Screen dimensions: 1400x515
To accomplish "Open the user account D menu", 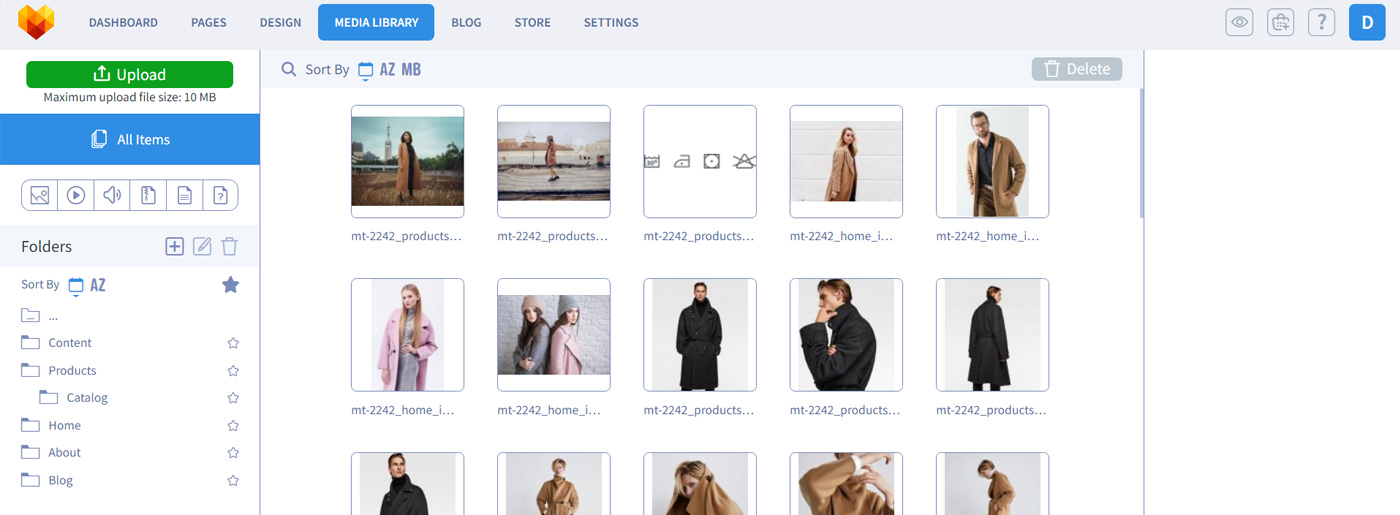I will click(x=1366, y=22).
